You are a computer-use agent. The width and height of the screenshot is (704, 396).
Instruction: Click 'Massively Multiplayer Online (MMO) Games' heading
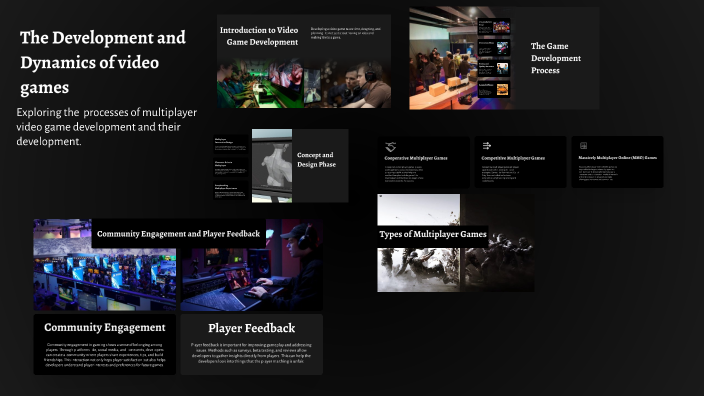point(618,158)
